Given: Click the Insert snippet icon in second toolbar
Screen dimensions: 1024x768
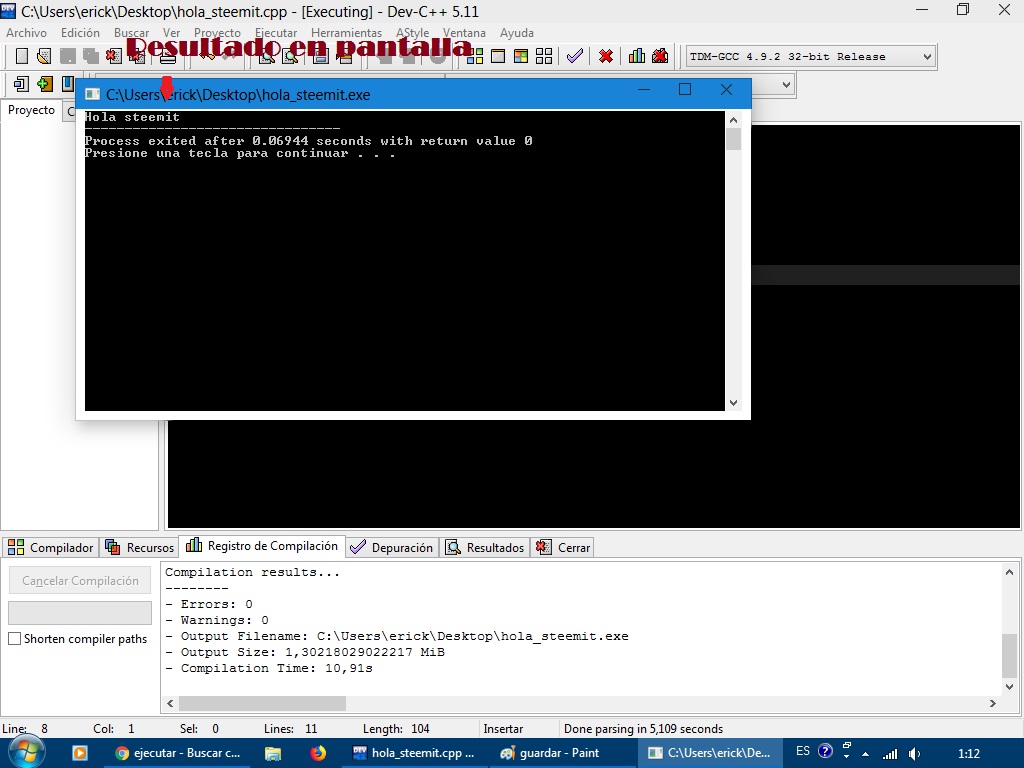Looking at the screenshot, I should [21, 84].
